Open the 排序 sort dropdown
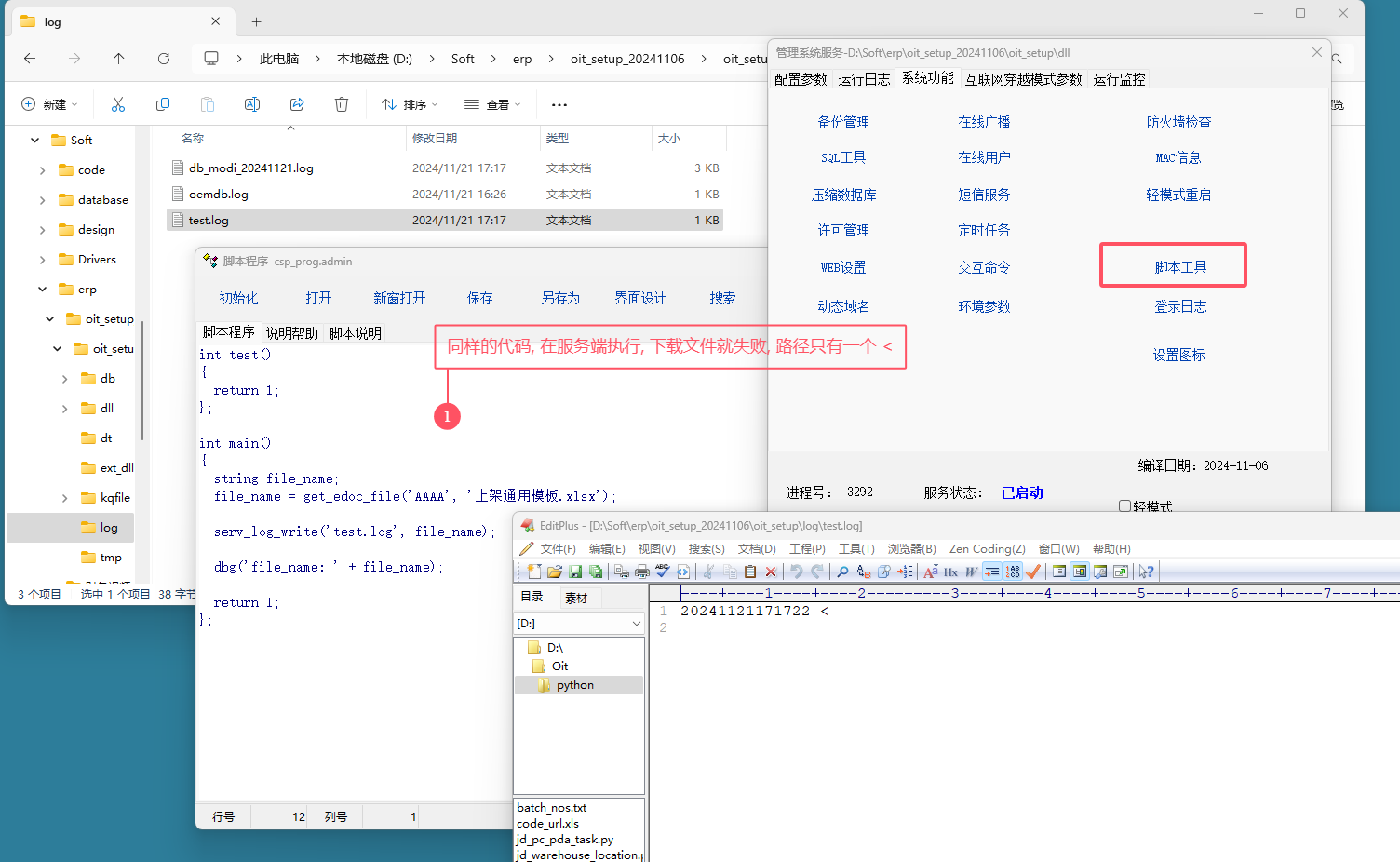The height and width of the screenshot is (862, 1400). pyautogui.click(x=410, y=104)
